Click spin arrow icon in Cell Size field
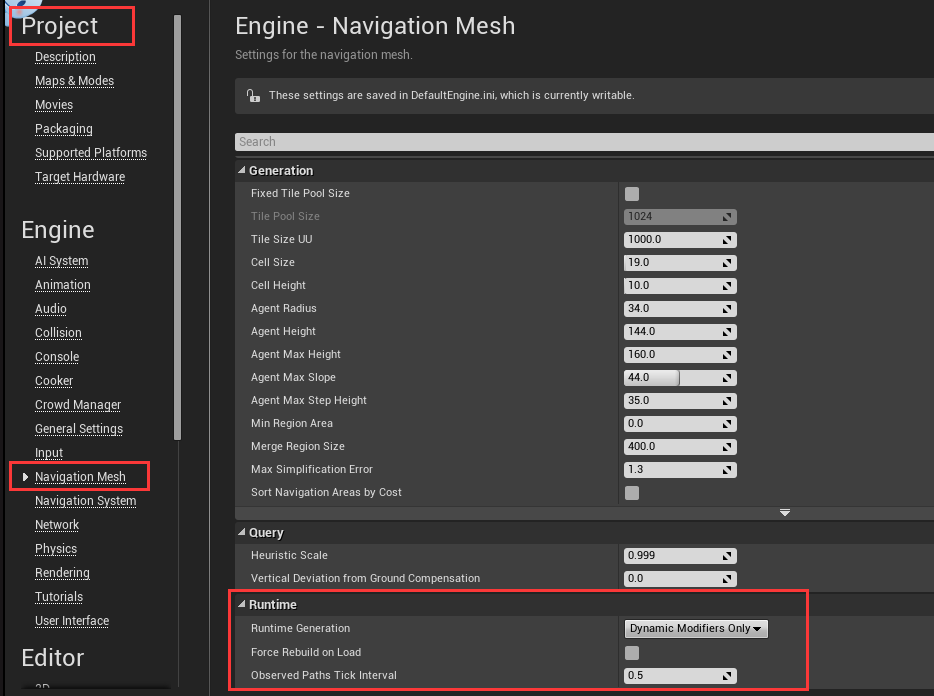Viewport: 934px width, 696px height. click(x=727, y=263)
